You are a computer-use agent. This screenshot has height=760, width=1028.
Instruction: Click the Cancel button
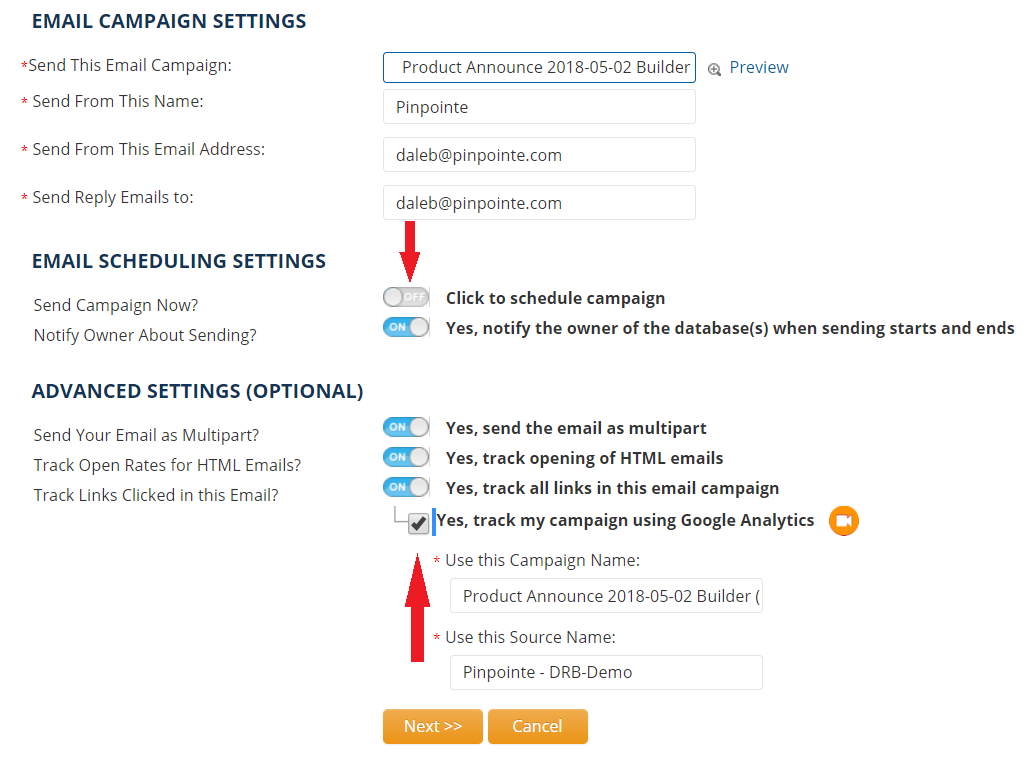538,726
